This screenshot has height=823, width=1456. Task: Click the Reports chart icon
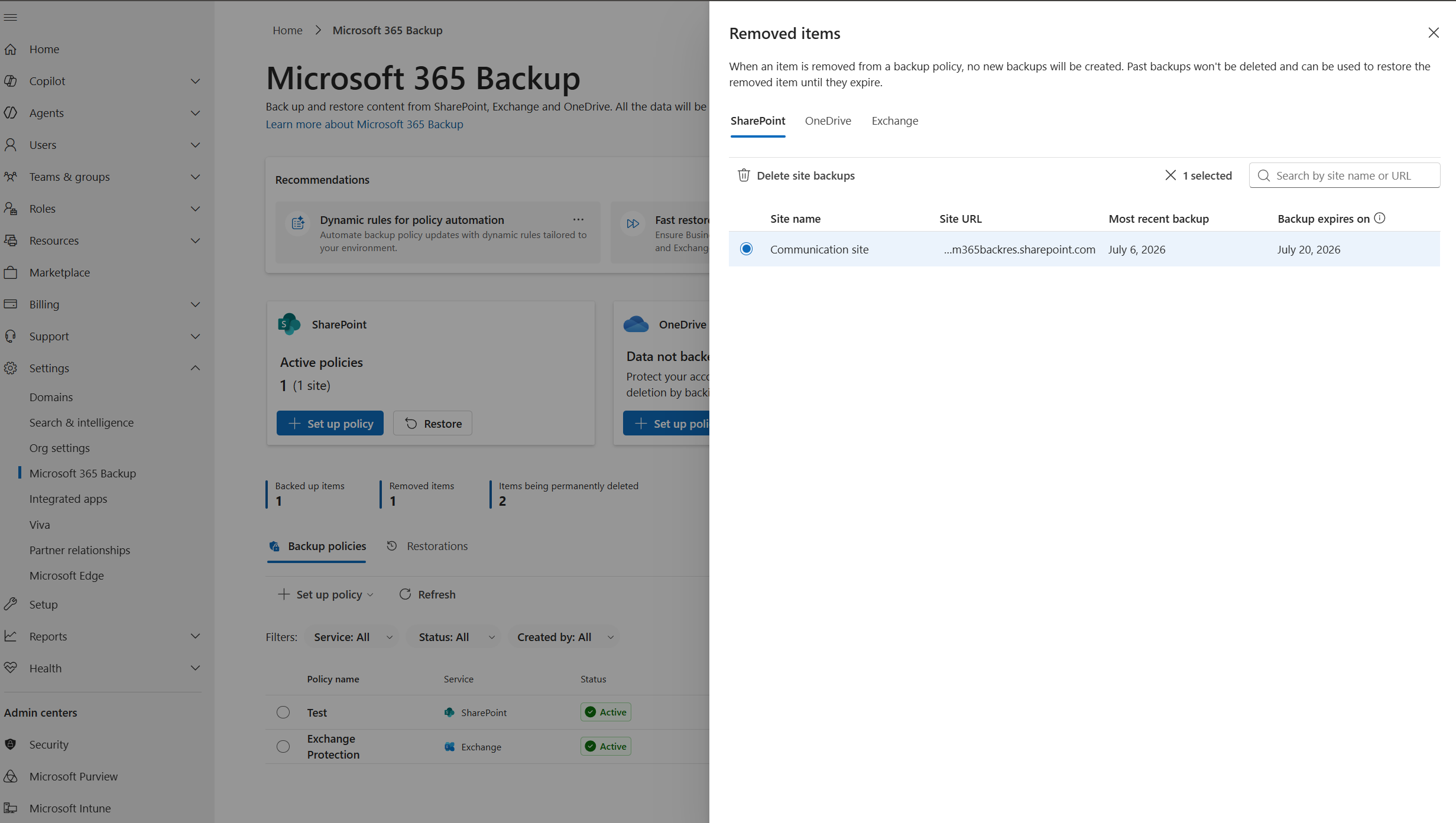click(11, 636)
